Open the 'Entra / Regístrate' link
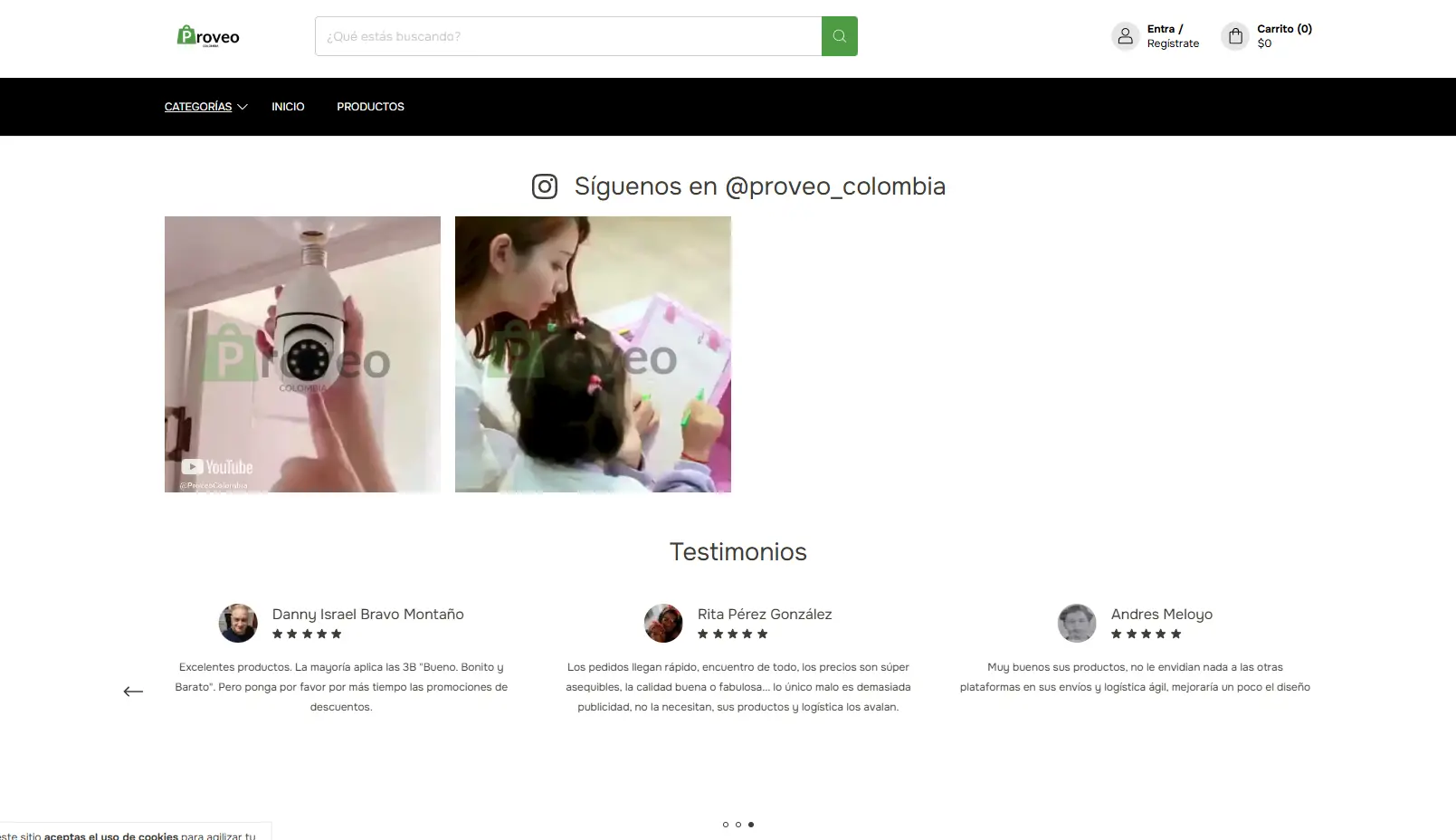1456x840 pixels. coord(1173,36)
